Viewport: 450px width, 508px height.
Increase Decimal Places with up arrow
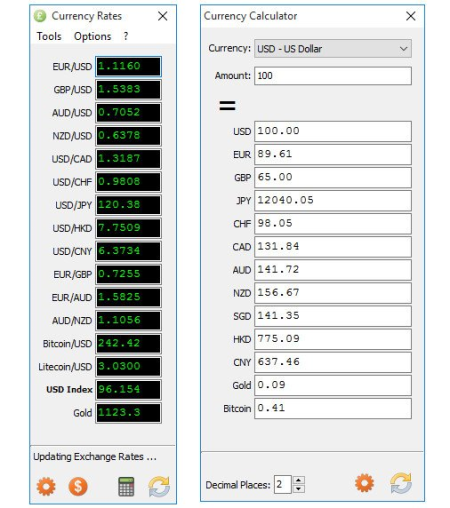tap(299, 480)
